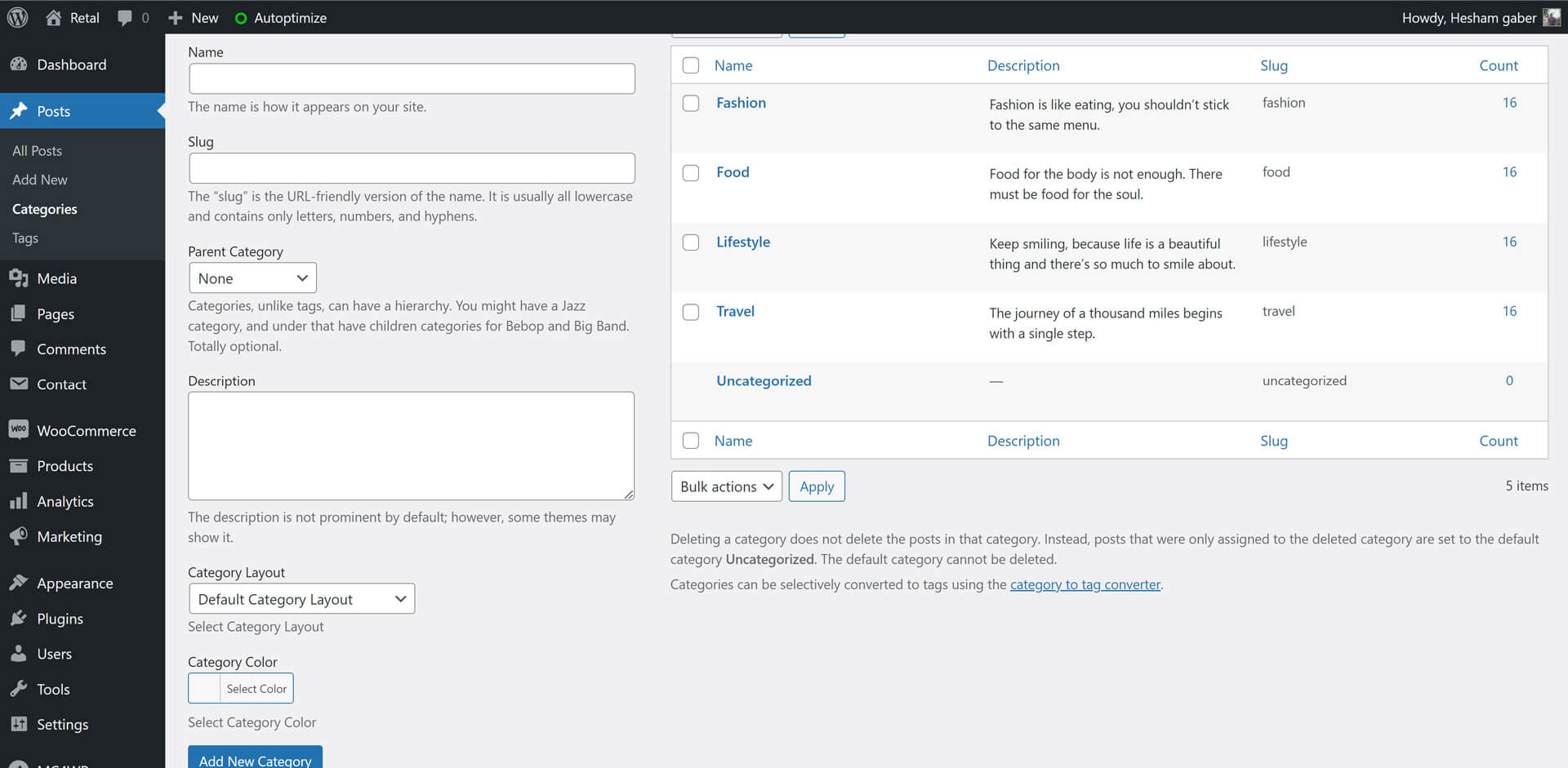The image size is (1568, 768).
Task: Open the Parent Category dropdown
Action: (x=252, y=278)
